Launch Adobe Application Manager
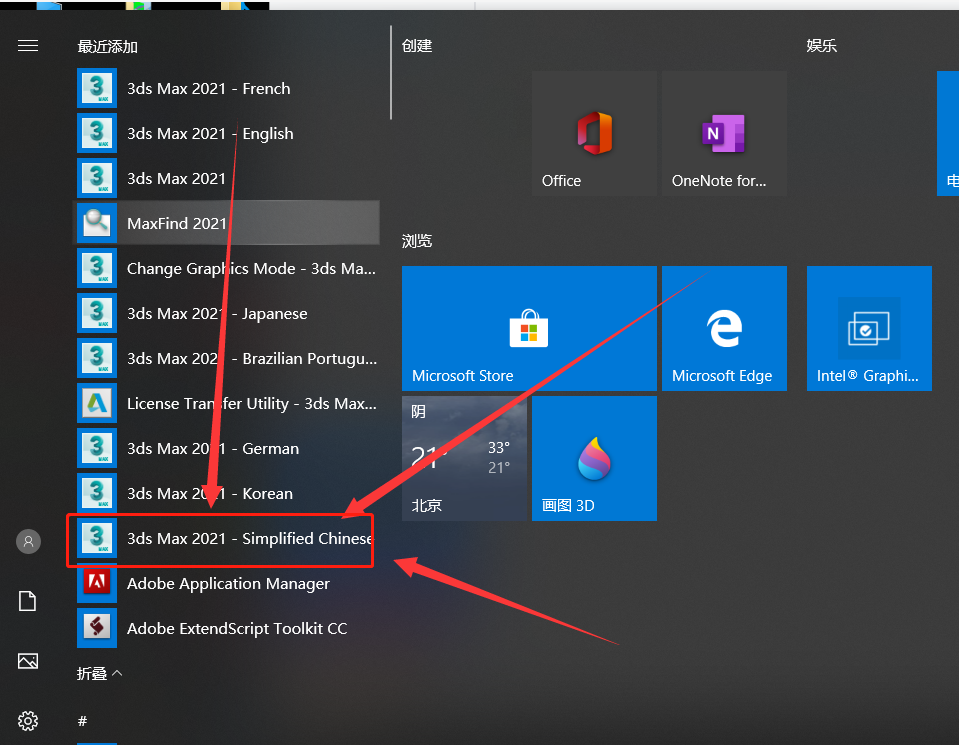This screenshot has width=959, height=745. [226, 584]
